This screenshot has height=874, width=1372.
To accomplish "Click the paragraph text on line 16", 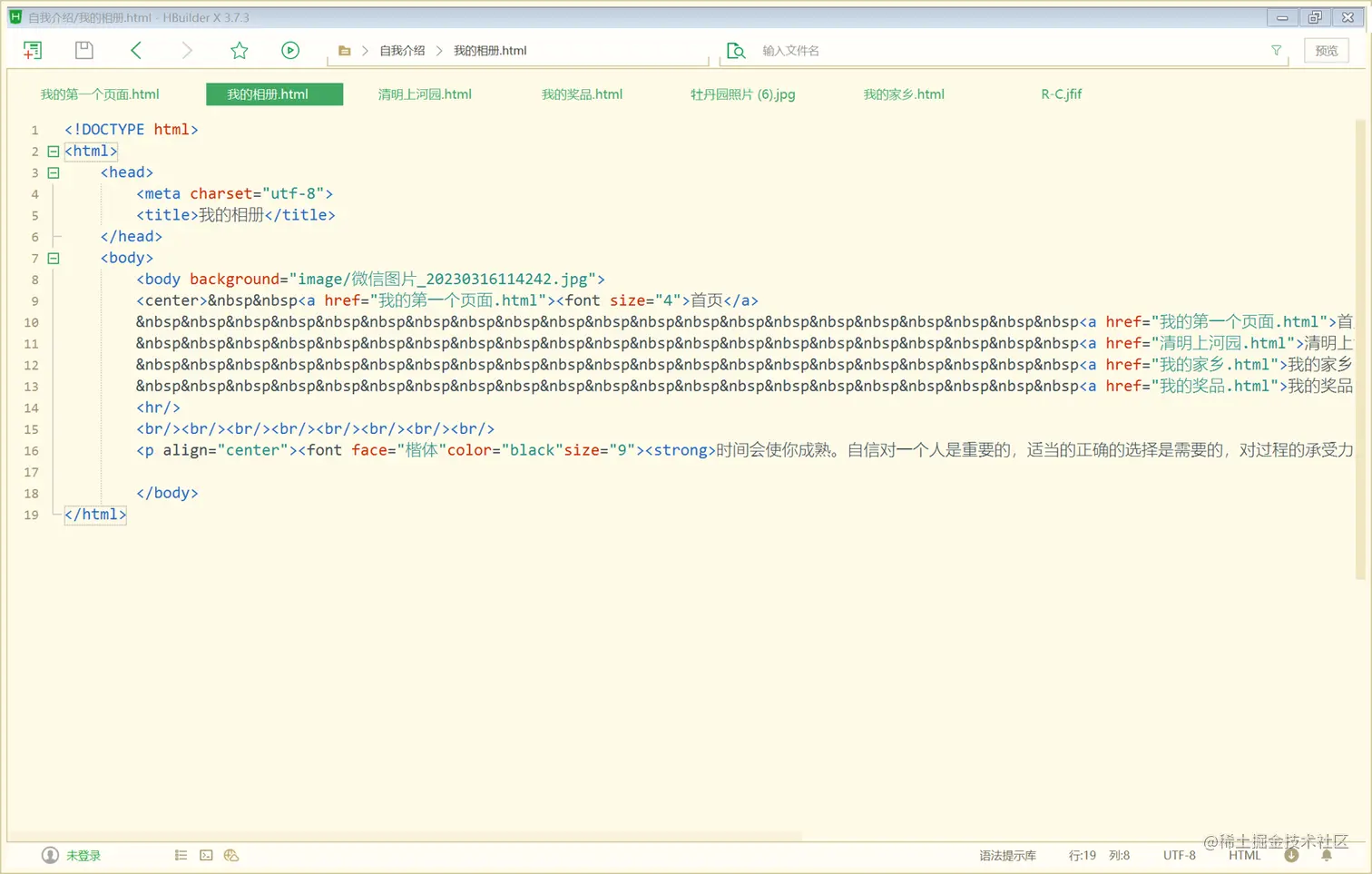I will [744, 450].
